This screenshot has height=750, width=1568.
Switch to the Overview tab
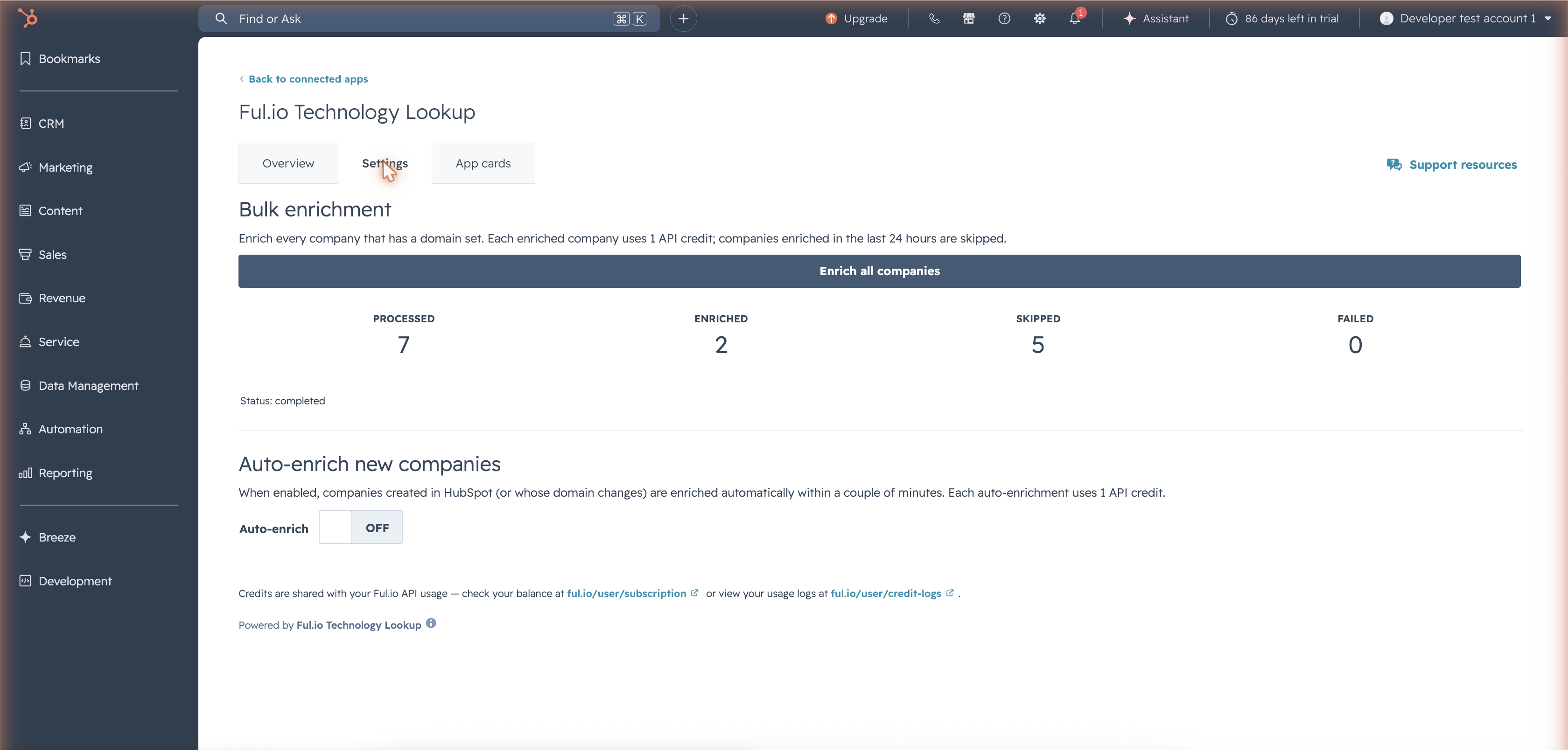pos(288,163)
